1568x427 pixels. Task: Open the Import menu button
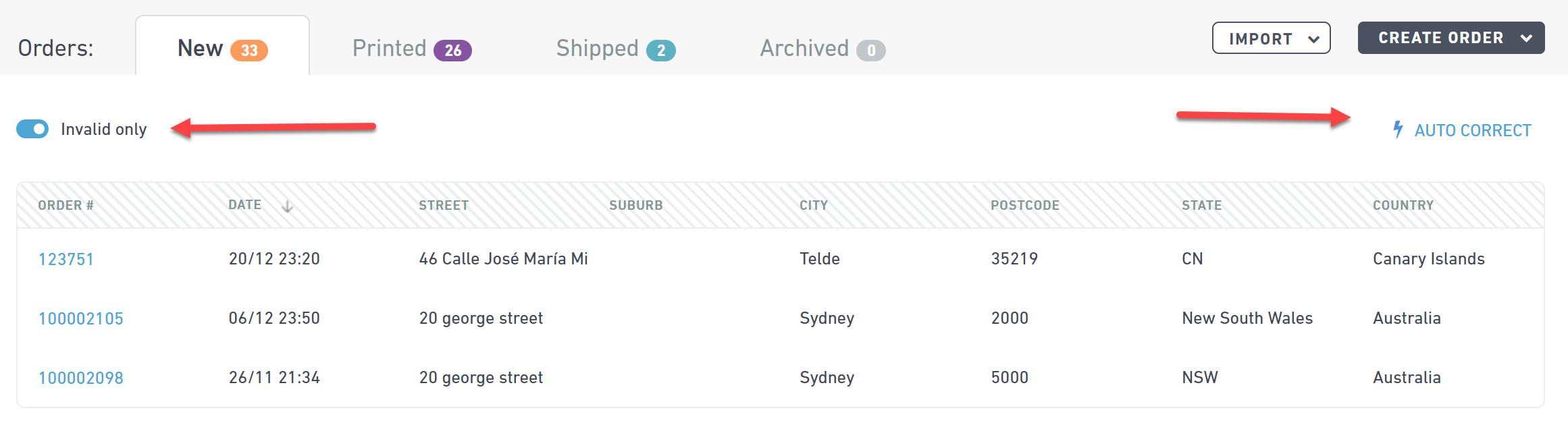point(1271,38)
